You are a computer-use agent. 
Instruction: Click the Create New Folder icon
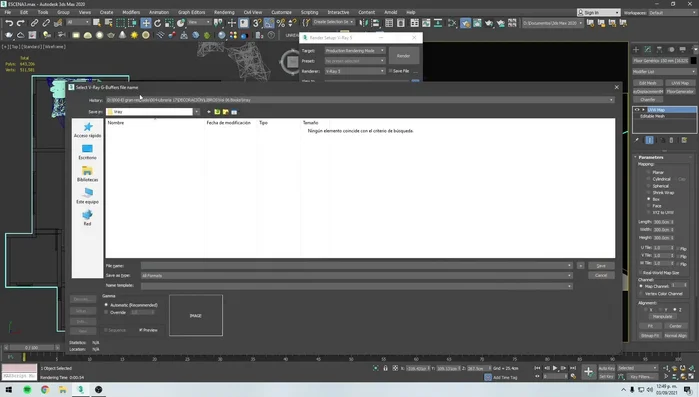[x=226, y=112]
